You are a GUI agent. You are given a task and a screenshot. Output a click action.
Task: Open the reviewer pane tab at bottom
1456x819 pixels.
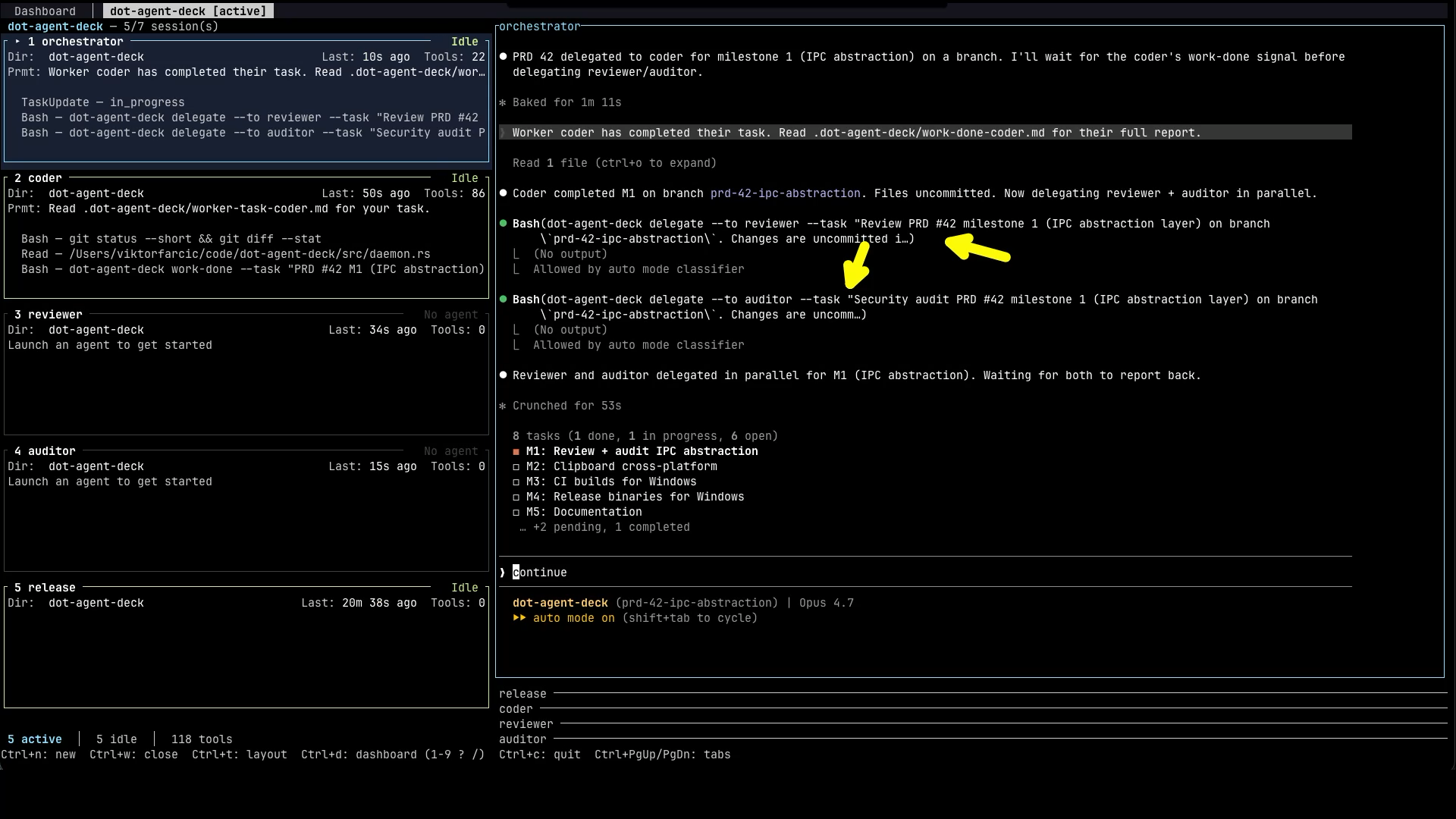(x=526, y=724)
